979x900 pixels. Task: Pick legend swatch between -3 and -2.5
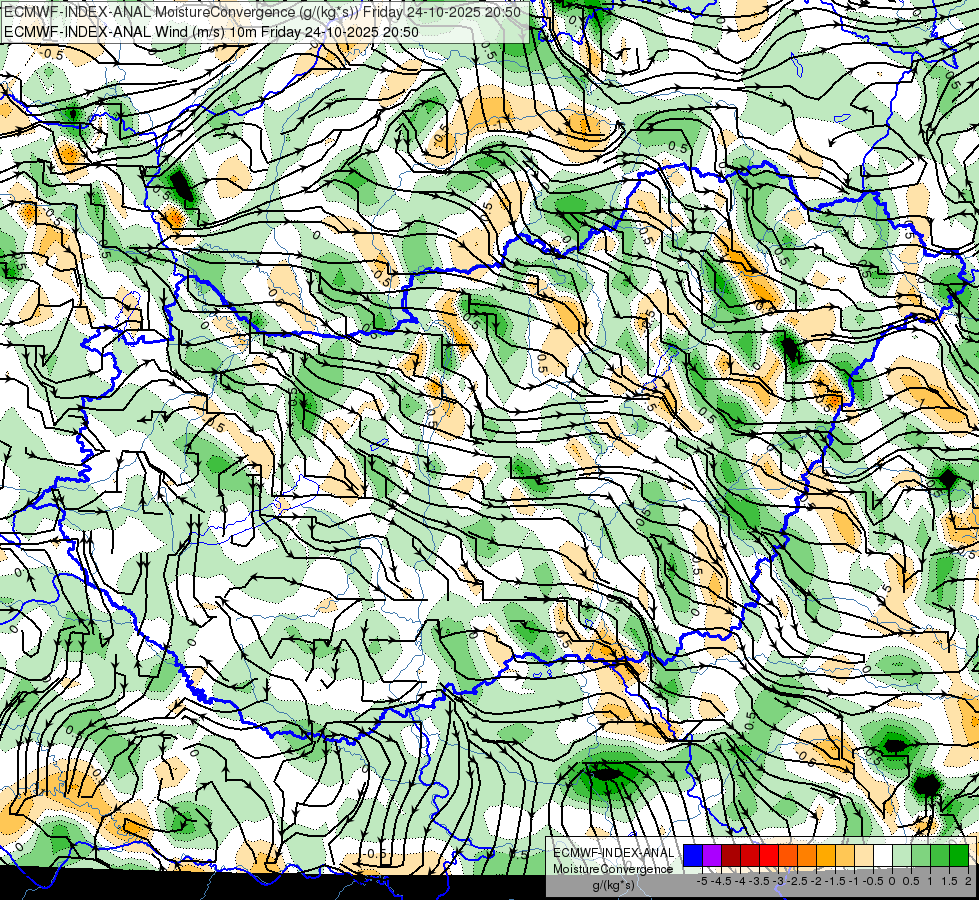click(x=788, y=855)
